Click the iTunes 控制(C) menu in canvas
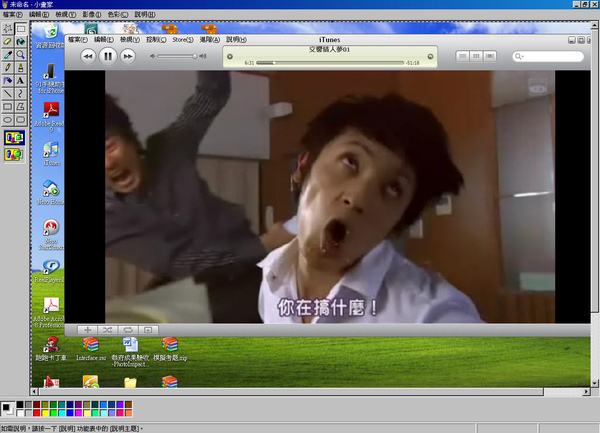The image size is (600, 433). pos(156,39)
